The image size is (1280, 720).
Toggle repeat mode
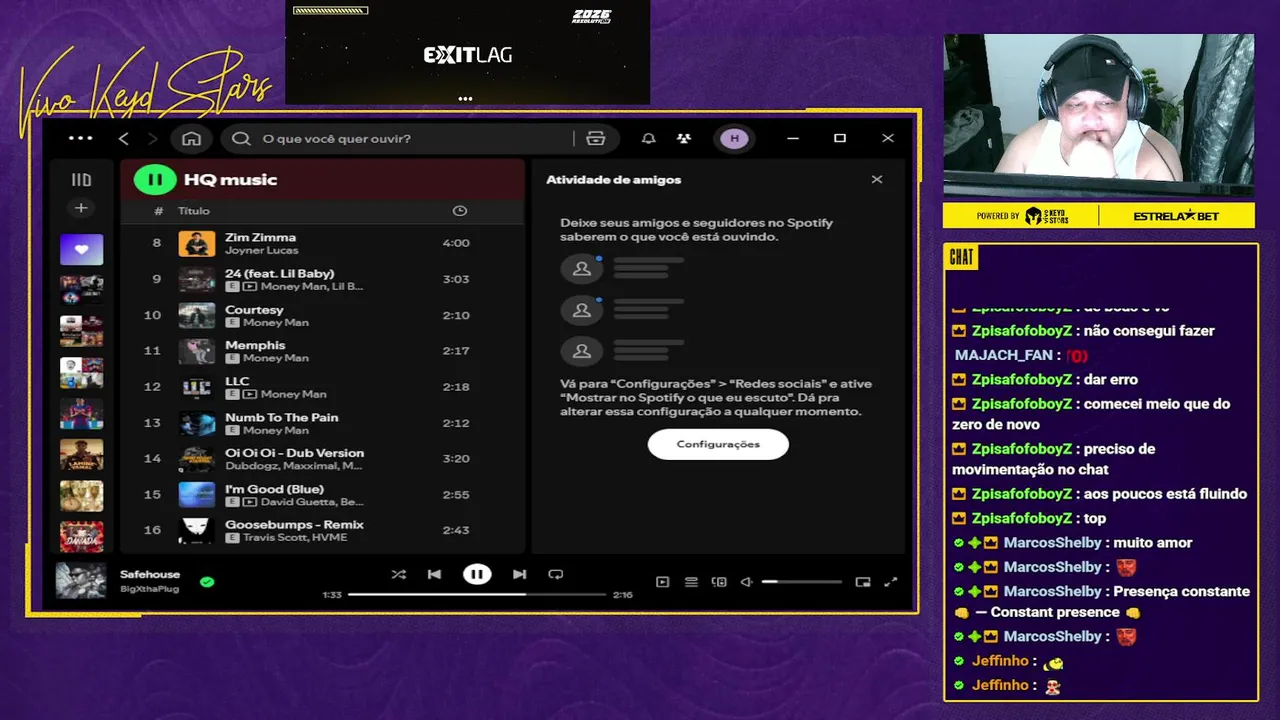556,574
